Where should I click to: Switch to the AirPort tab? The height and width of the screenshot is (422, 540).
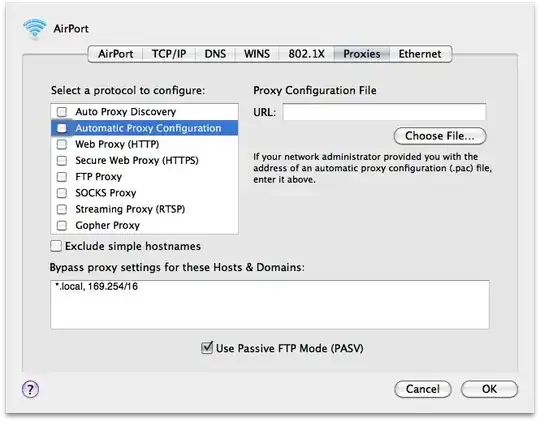pyautogui.click(x=115, y=54)
